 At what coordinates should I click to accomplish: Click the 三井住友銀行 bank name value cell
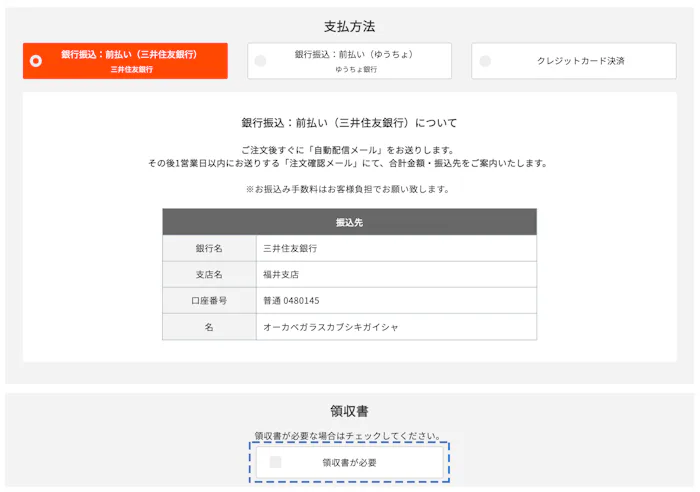290,248
